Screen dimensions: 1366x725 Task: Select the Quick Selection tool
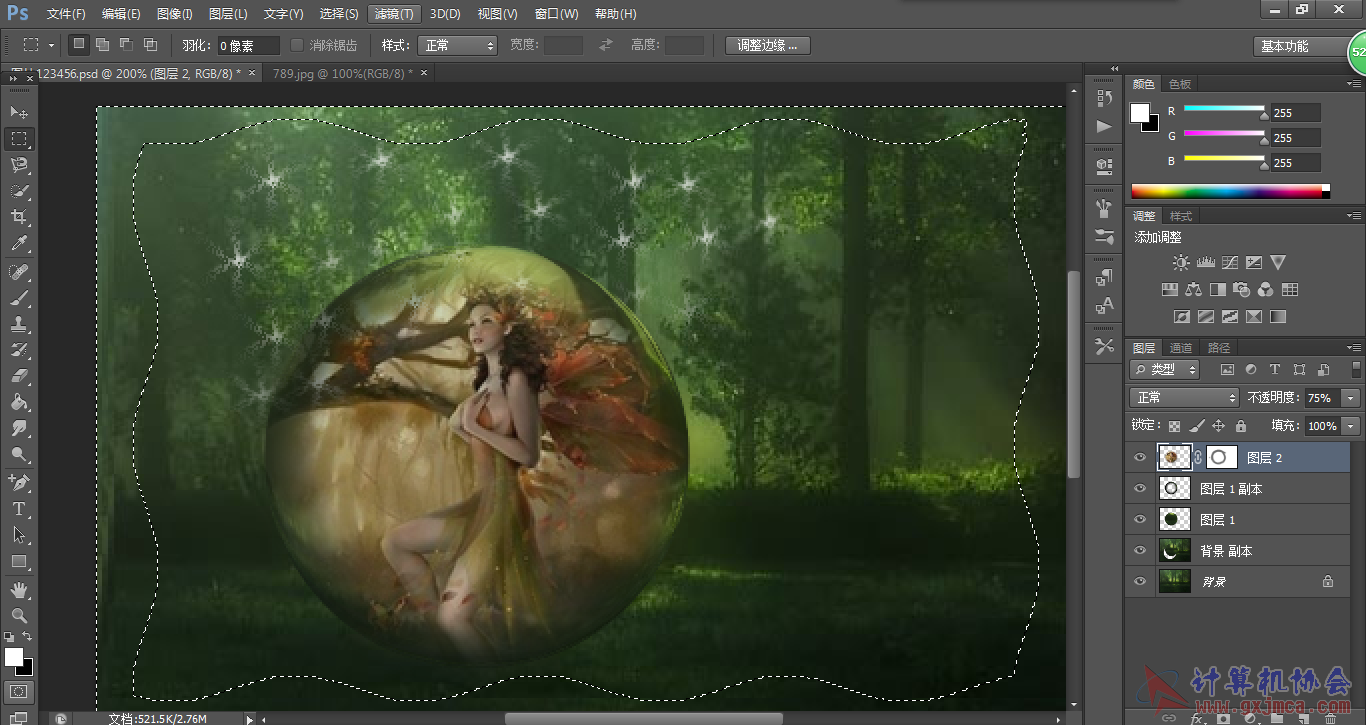pos(19,190)
